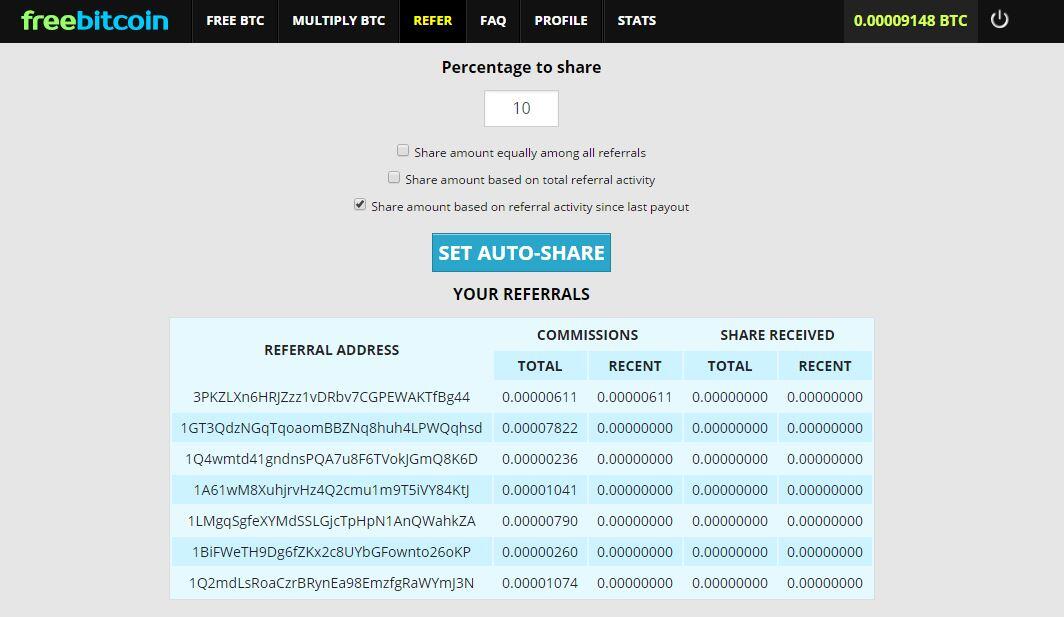This screenshot has height=617, width=1064.
Task: Focus the percentage to share input field
Action: 521,109
